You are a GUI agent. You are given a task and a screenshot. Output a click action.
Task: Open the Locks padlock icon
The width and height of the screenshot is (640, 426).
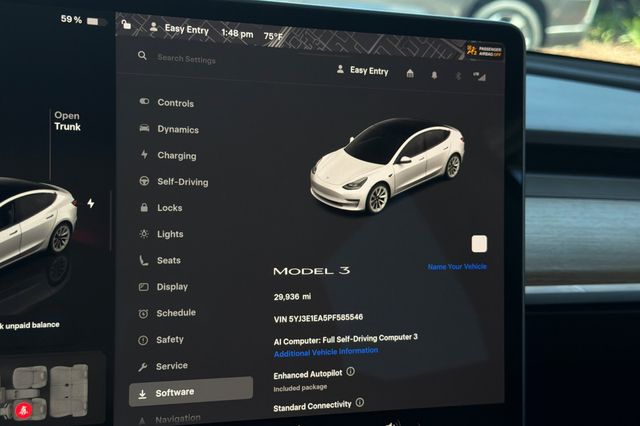pos(144,208)
